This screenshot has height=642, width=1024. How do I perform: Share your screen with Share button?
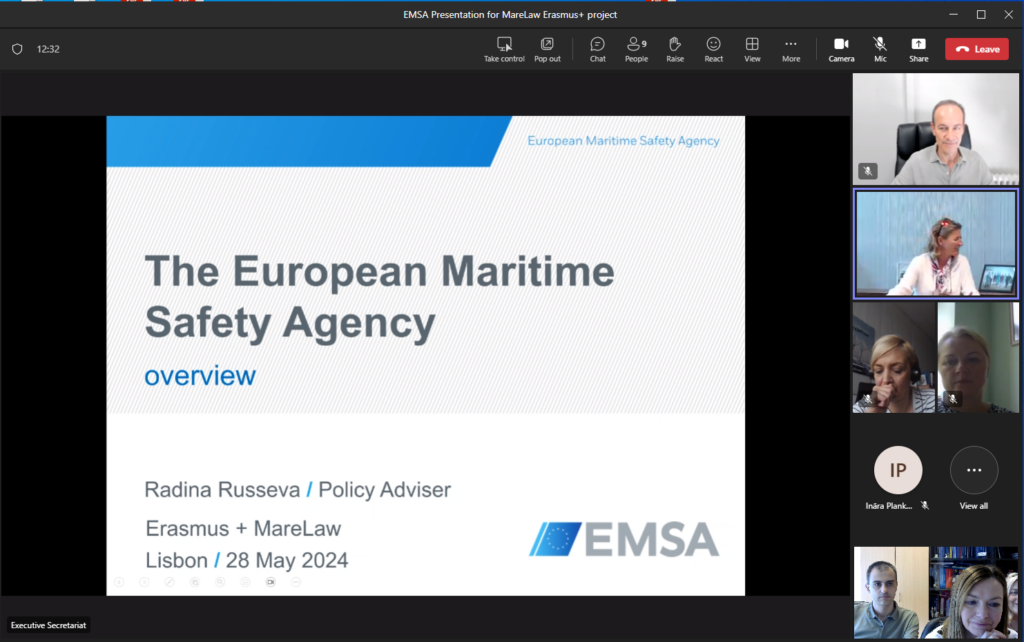point(918,48)
